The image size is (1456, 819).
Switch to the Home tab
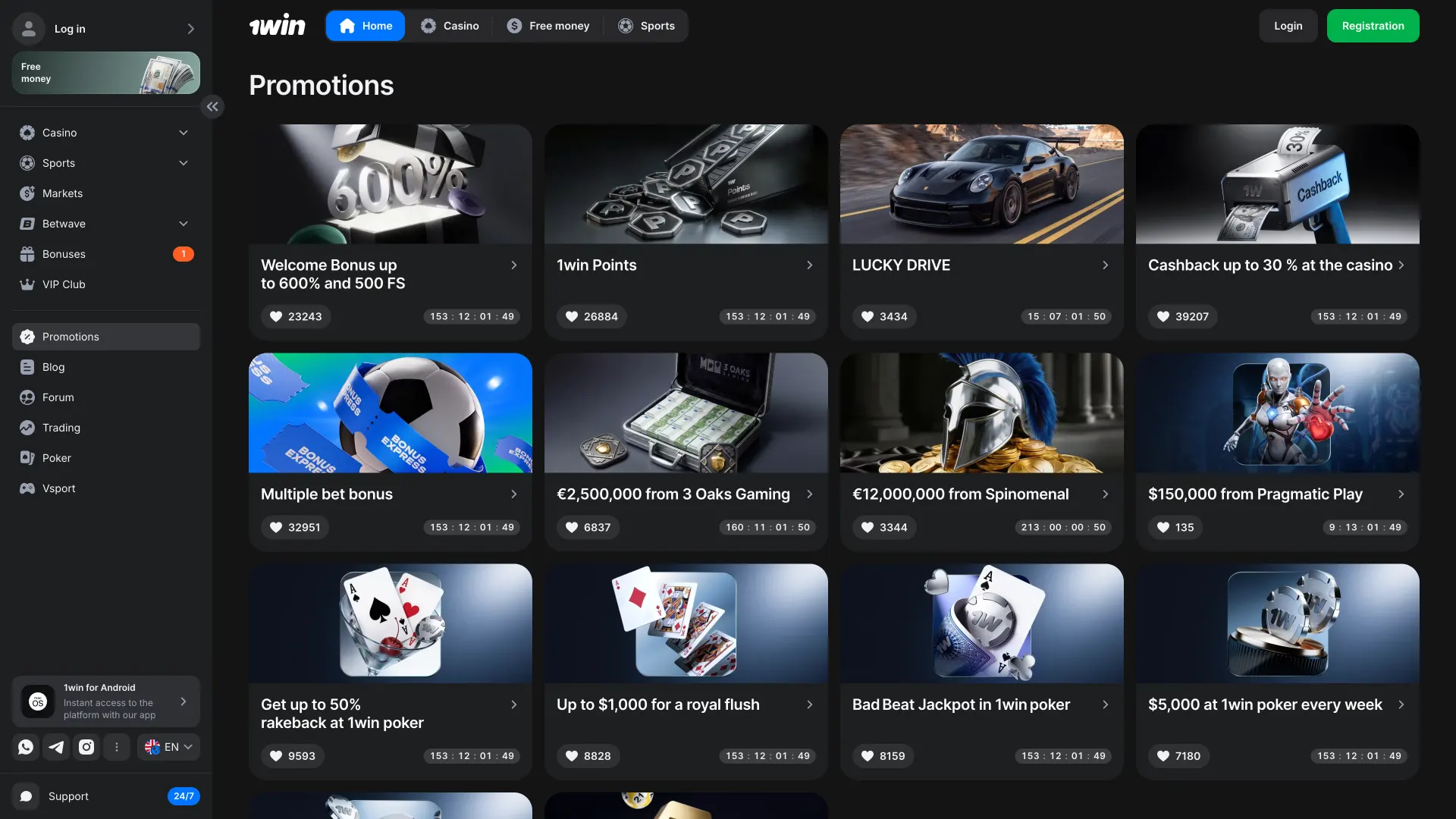click(x=366, y=26)
